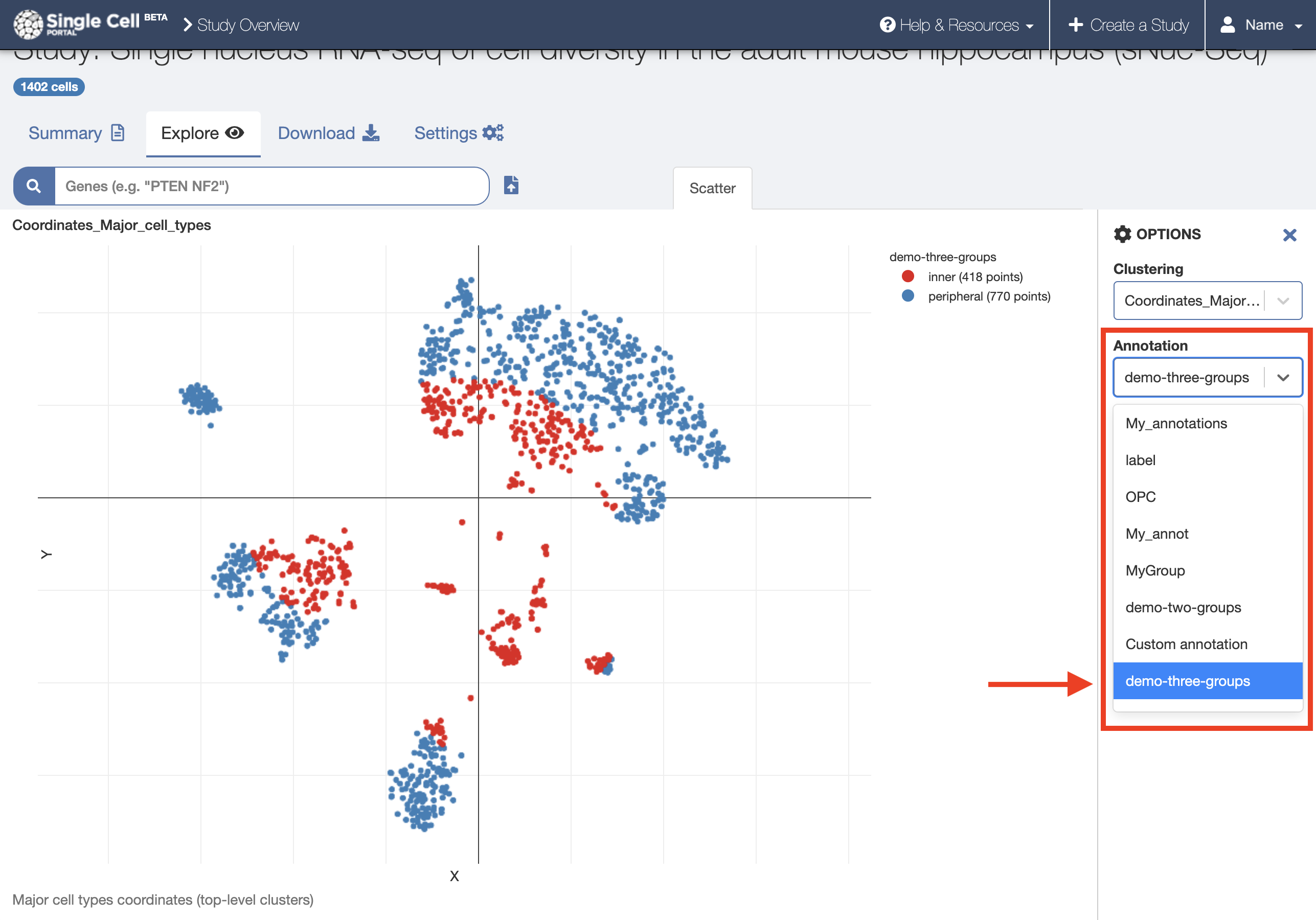Viewport: 1316px width, 920px height.
Task: Click inside the Genes search field
Action: pyautogui.click(x=269, y=186)
